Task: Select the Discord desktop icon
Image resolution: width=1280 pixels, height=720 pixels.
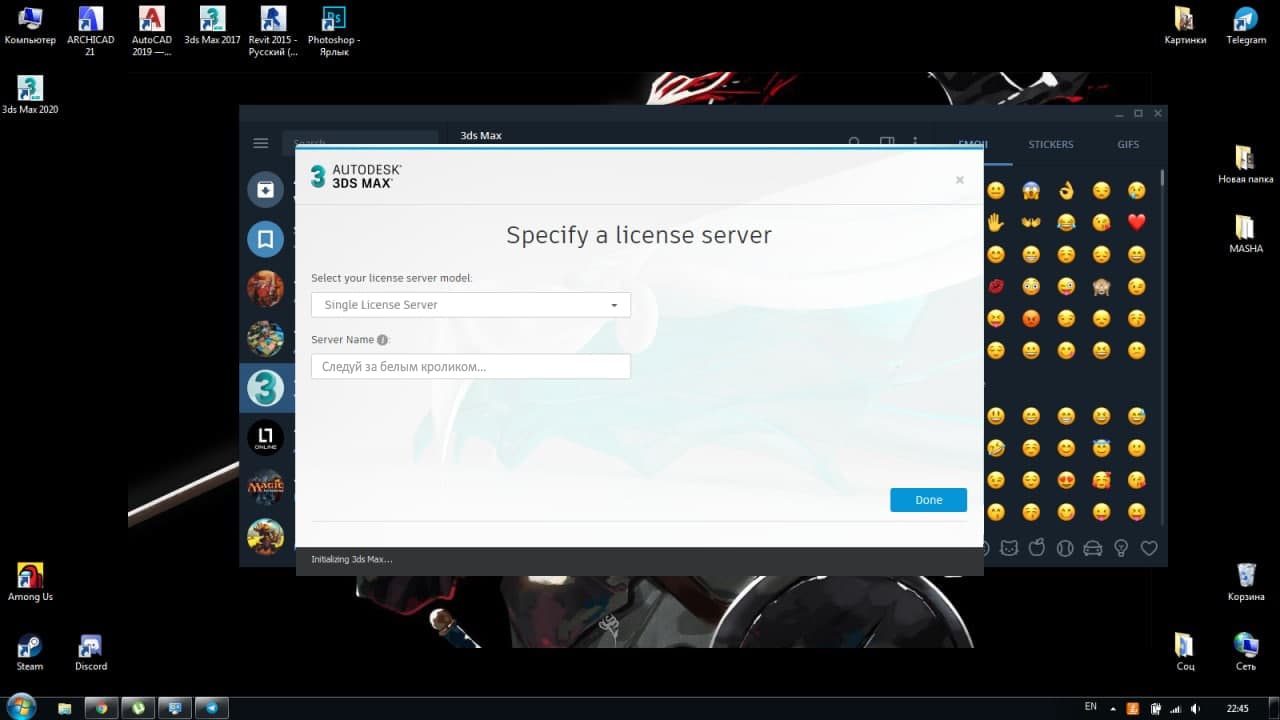Action: [x=91, y=652]
